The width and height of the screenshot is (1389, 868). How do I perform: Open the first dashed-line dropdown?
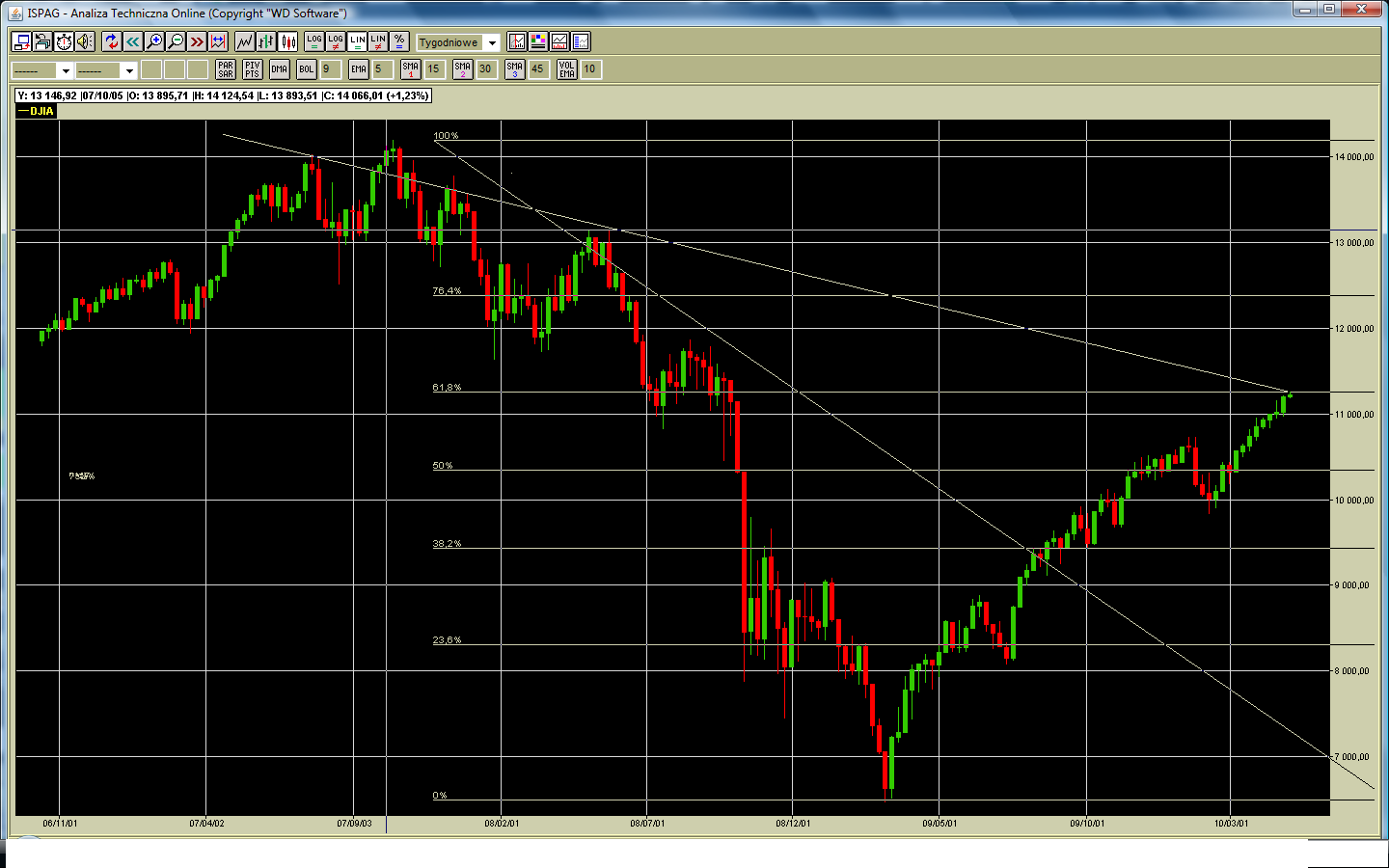(x=41, y=70)
